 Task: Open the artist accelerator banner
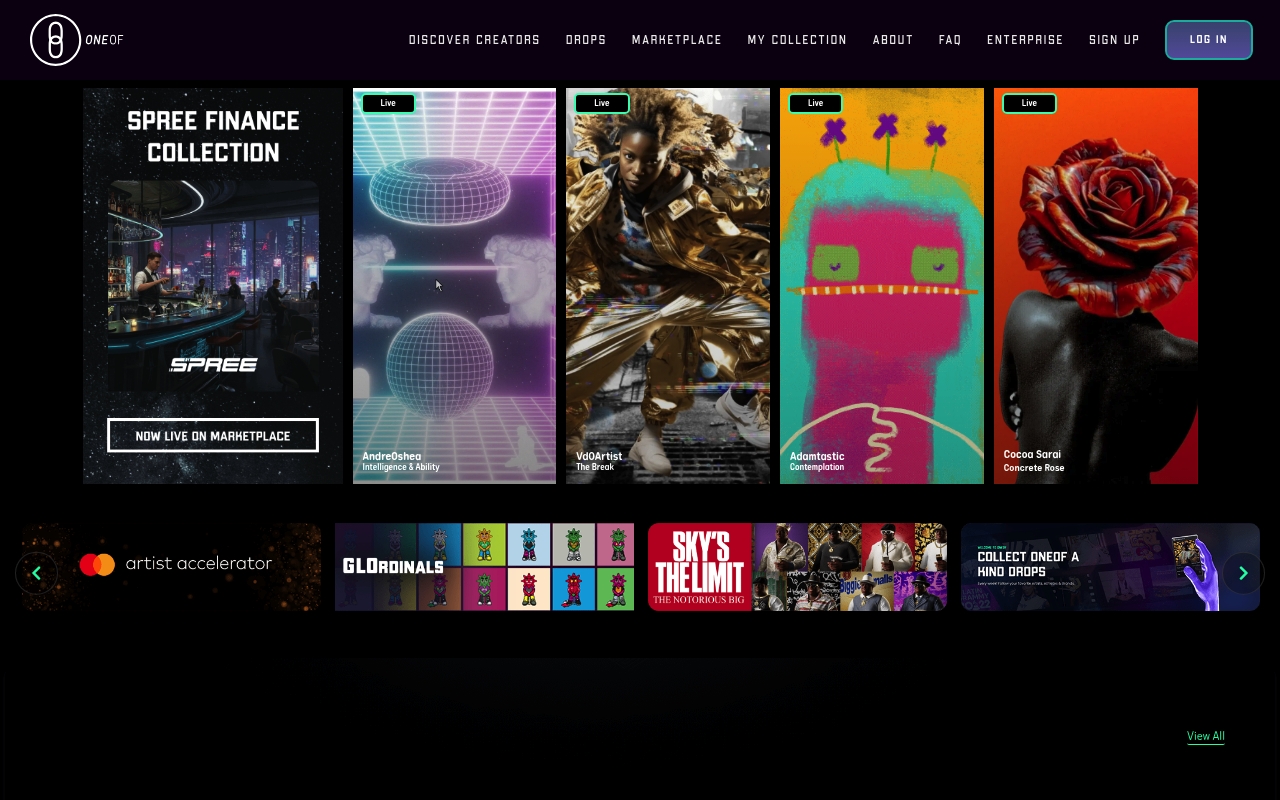[x=171, y=567]
